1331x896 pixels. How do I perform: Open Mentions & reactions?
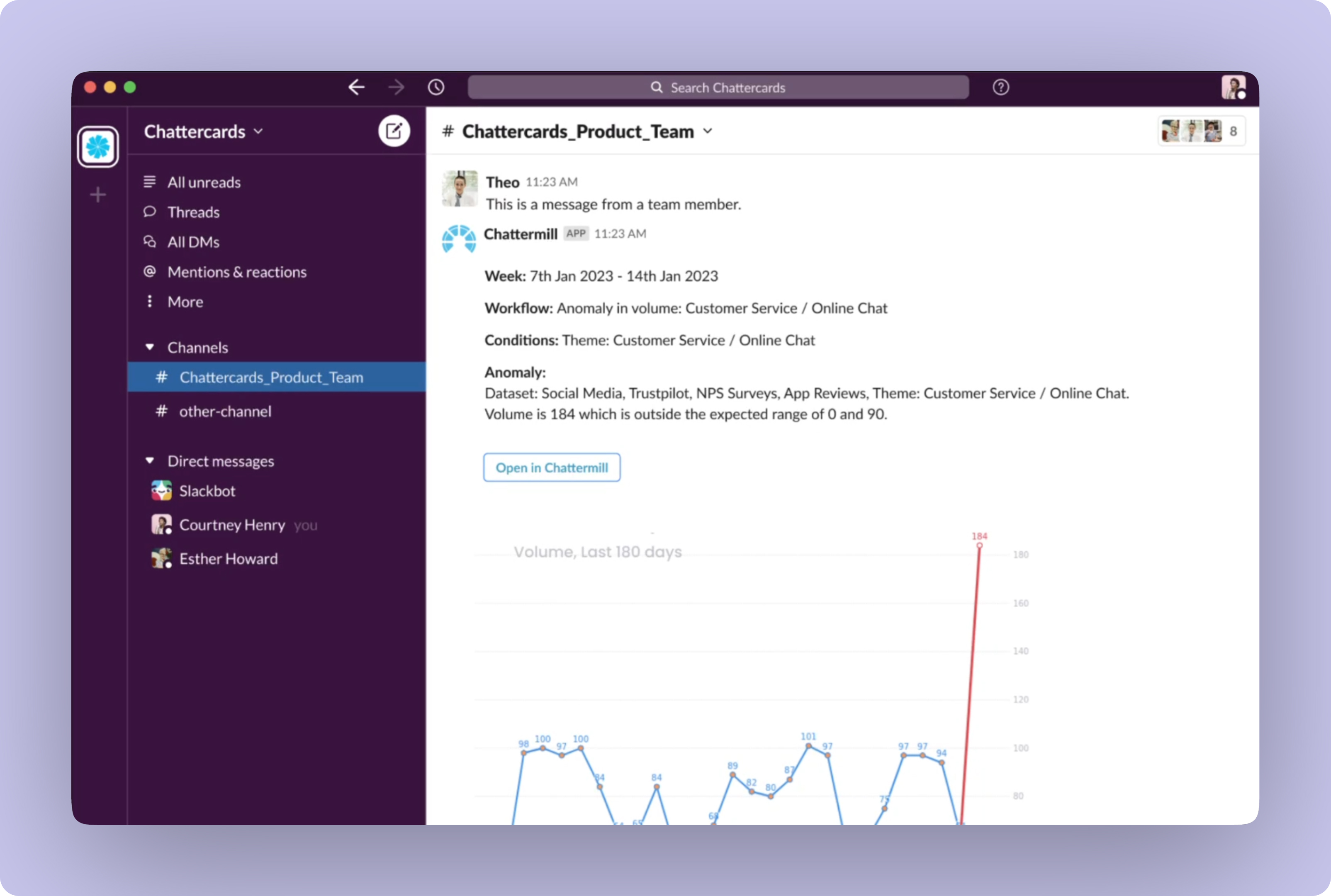(236, 272)
